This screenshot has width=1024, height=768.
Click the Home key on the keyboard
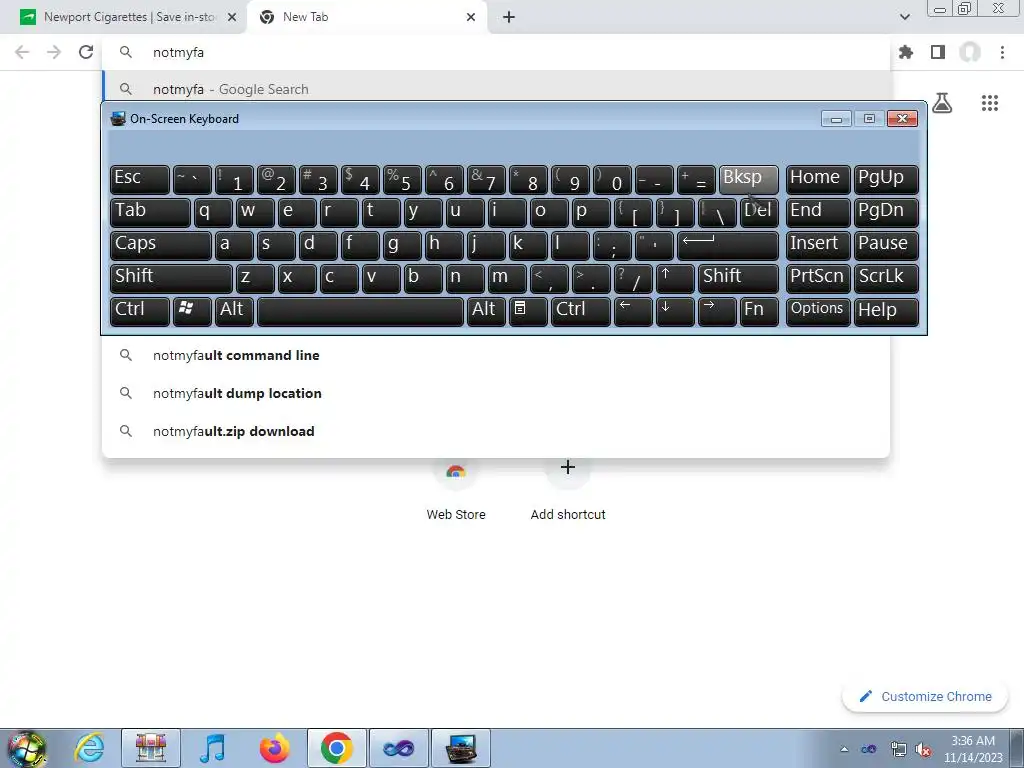click(x=818, y=179)
